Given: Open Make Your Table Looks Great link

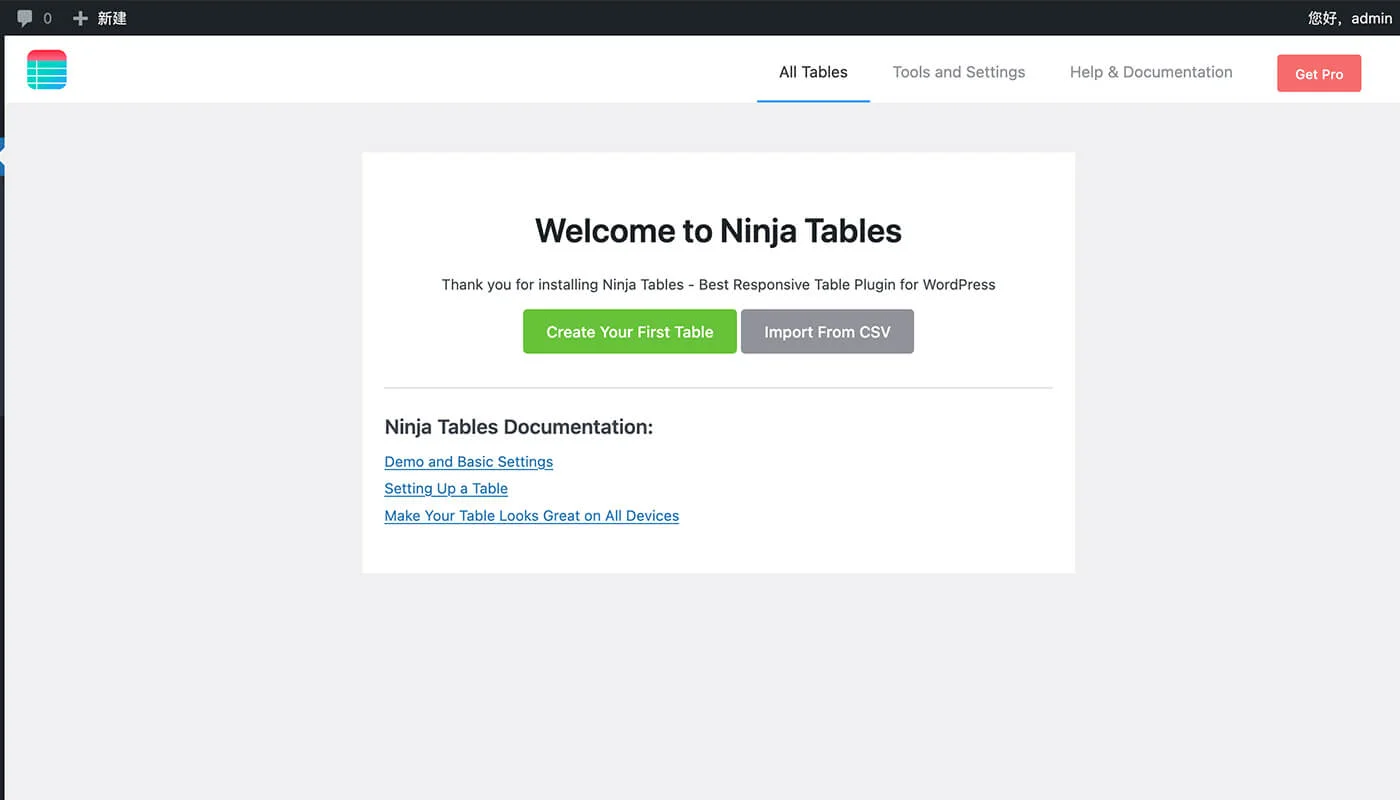Looking at the screenshot, I should (x=531, y=516).
